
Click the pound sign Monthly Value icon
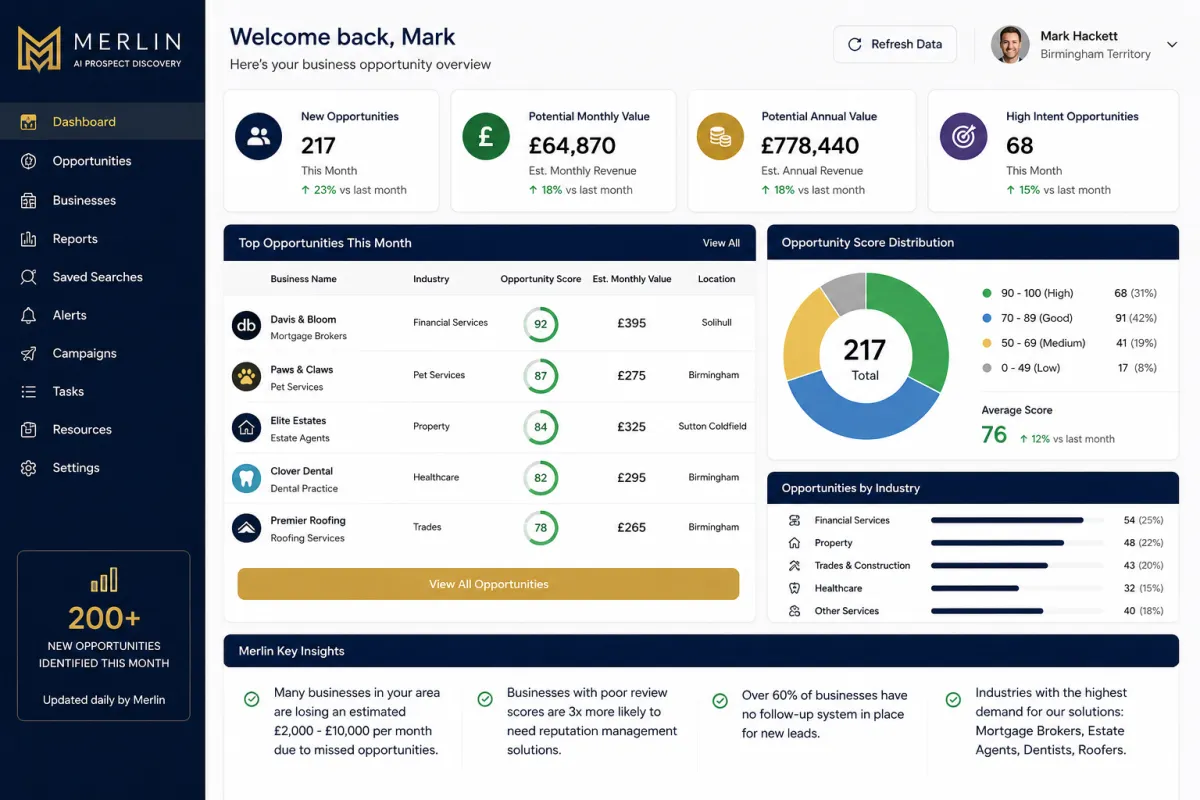[x=486, y=137]
